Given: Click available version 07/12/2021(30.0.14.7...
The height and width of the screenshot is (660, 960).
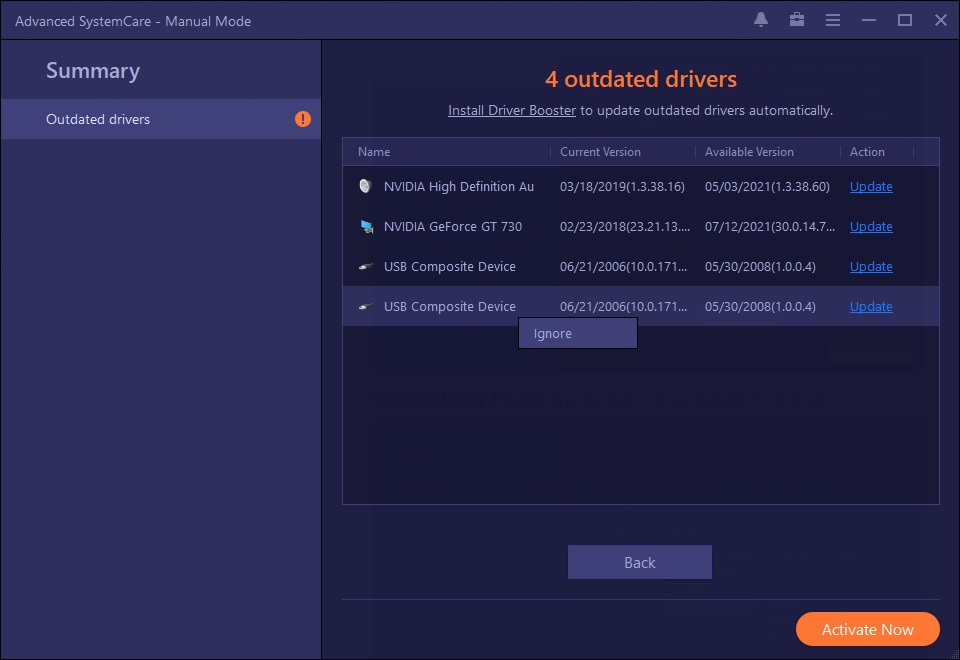Looking at the screenshot, I should pos(770,227).
